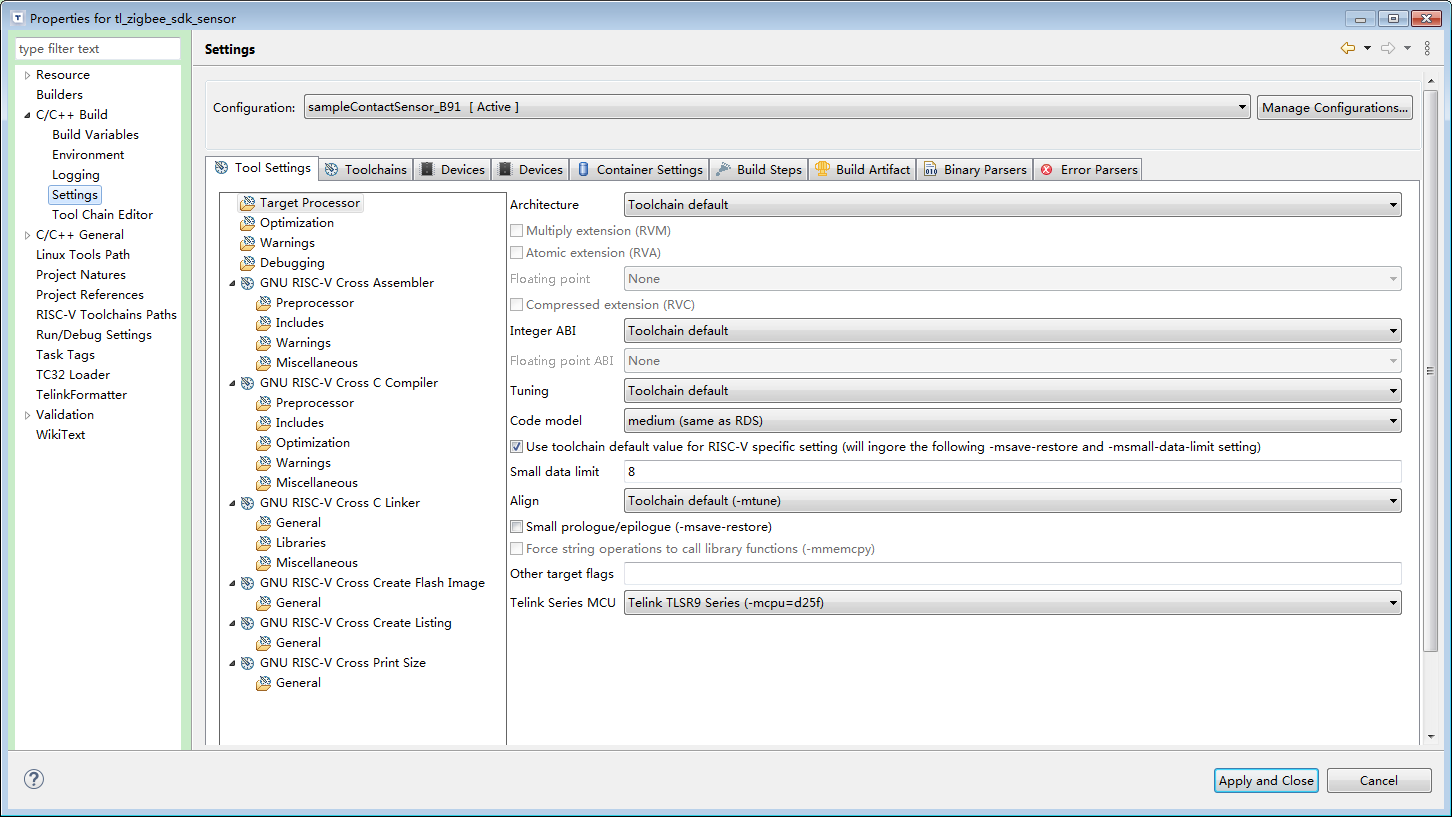Click the GNU RISC-V Cross C Compiler icon
This screenshot has height=817, width=1452.
click(x=248, y=383)
